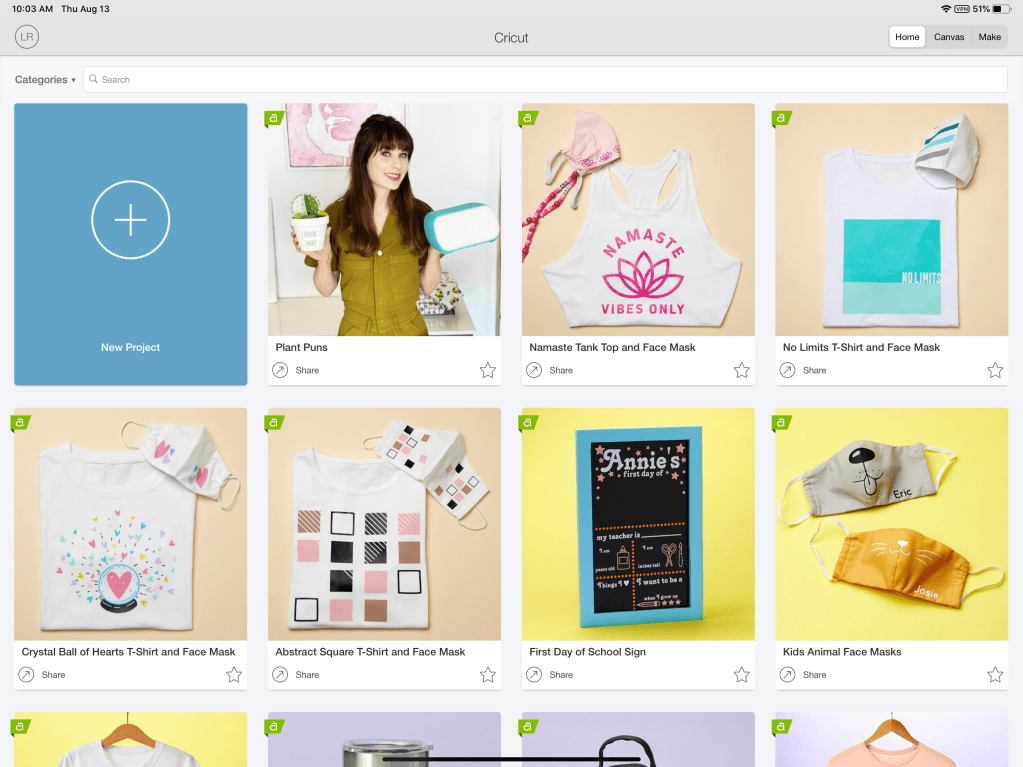Image resolution: width=1023 pixels, height=767 pixels.
Task: Star the Namaste Tank Top project
Action: point(742,371)
